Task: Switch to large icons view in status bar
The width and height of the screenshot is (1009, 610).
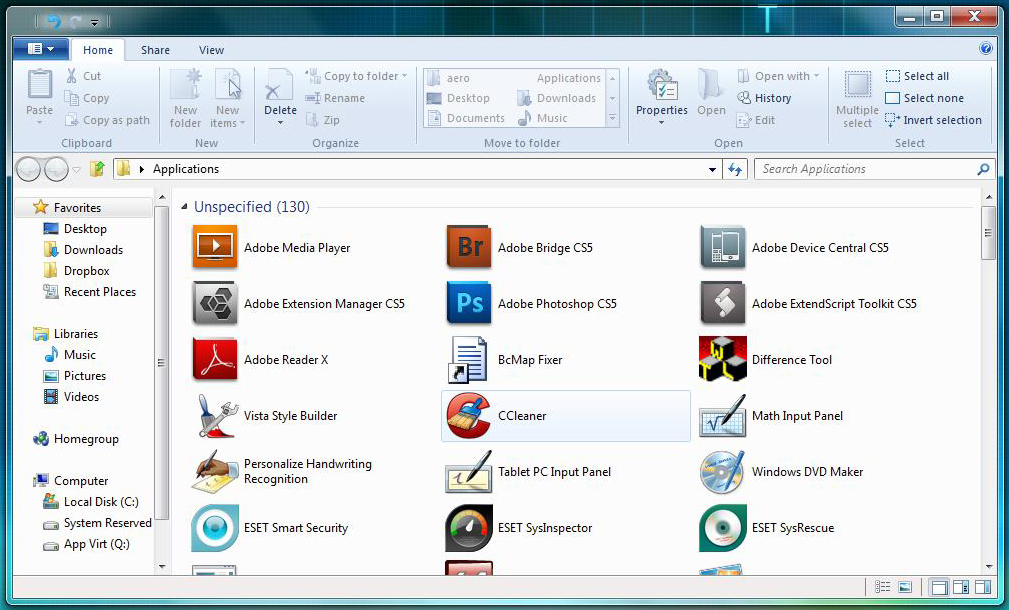Action: tap(905, 587)
